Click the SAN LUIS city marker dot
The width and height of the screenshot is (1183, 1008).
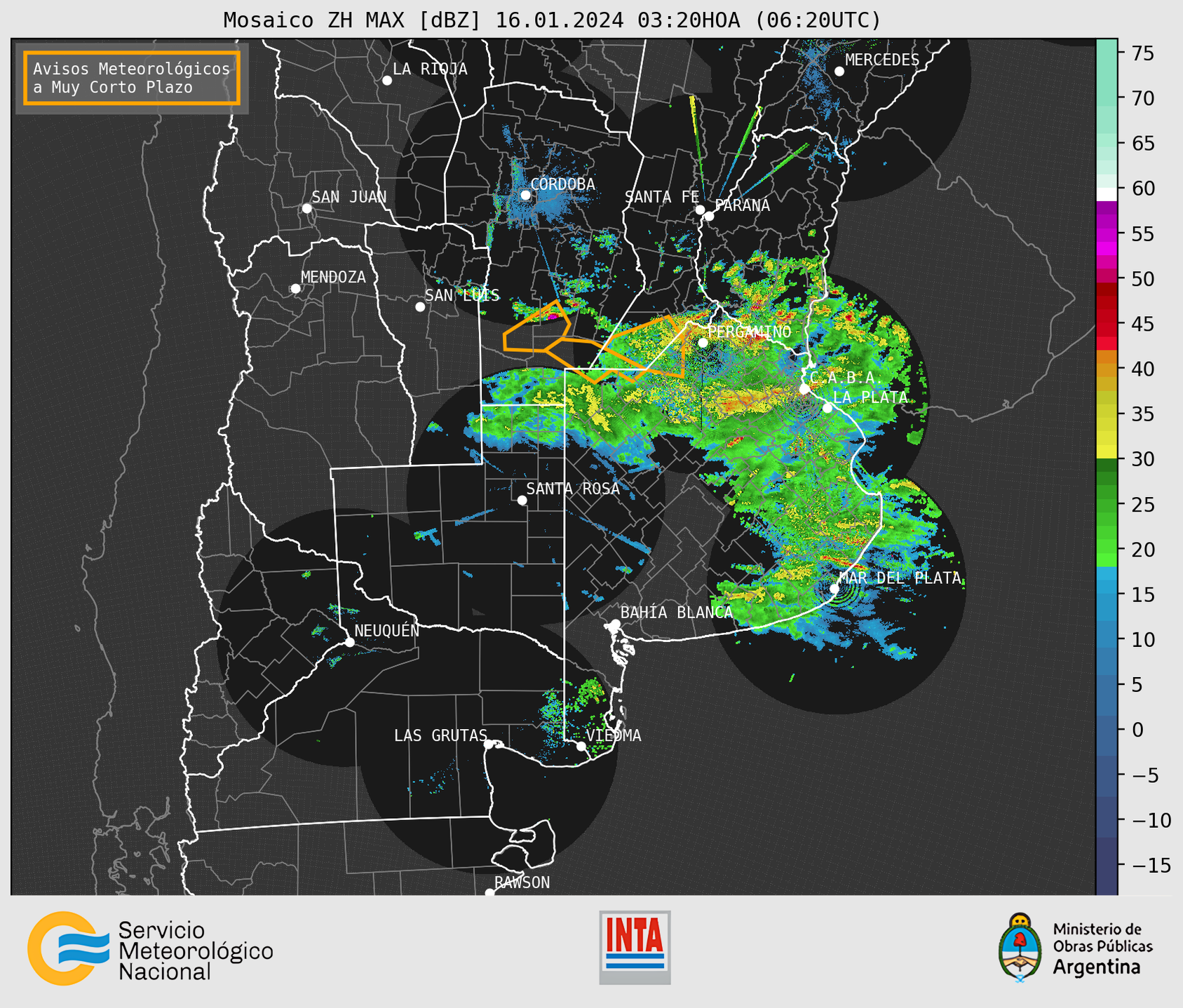[x=420, y=307]
